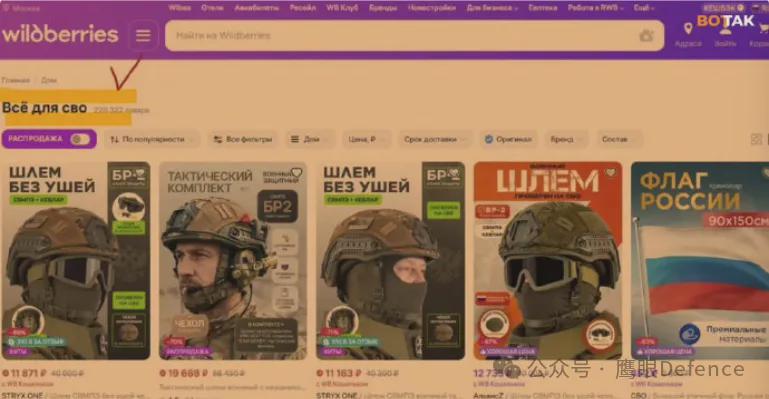Image resolution: width=769 pixels, height=399 pixels.
Task: Open the orange Шлем БР-2 product card
Action: click(x=548, y=261)
